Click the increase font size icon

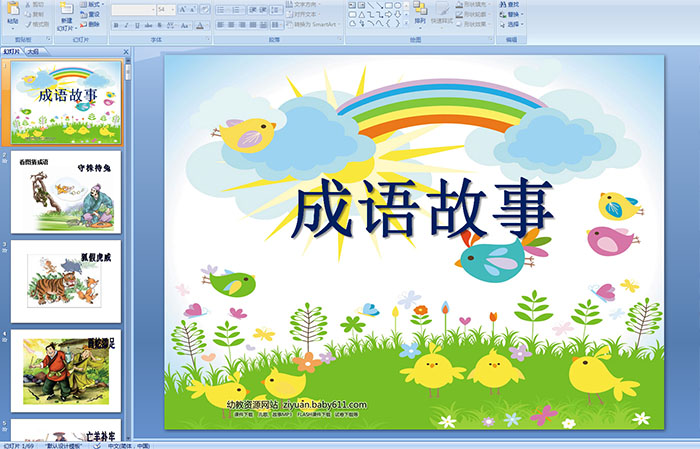coord(183,9)
